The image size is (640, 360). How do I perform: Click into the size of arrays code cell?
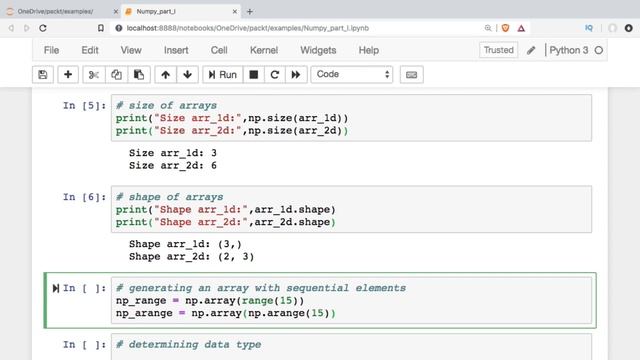pos(351,118)
